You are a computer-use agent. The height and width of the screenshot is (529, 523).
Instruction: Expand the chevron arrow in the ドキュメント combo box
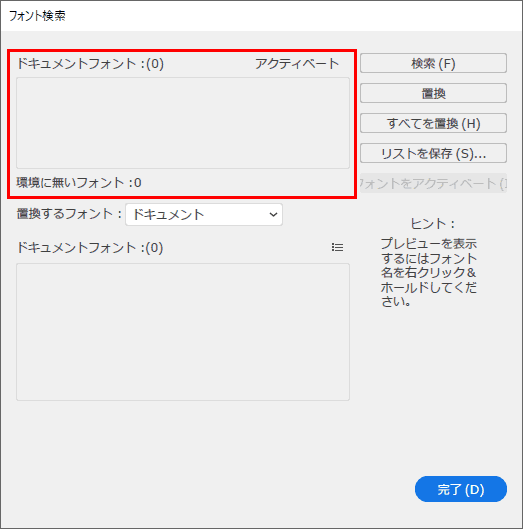click(x=273, y=215)
